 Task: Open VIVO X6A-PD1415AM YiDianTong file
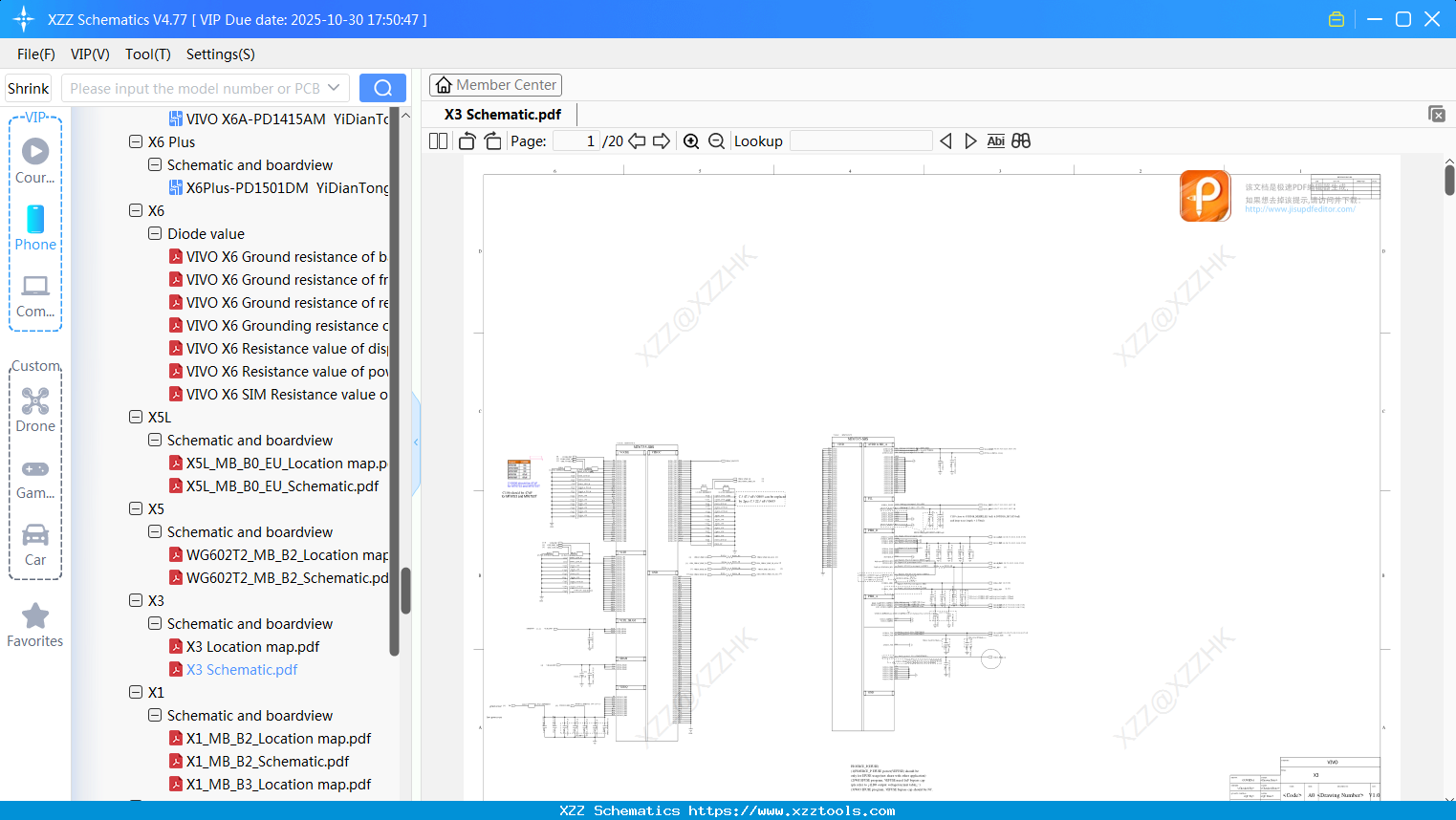[x=287, y=119]
